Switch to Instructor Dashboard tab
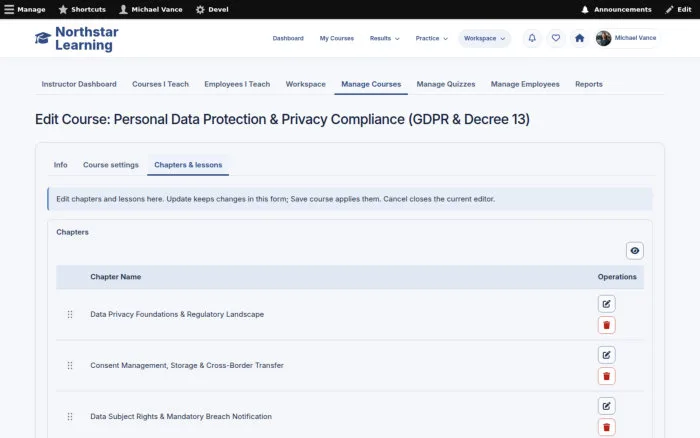The width and height of the screenshot is (700, 438). point(79,84)
